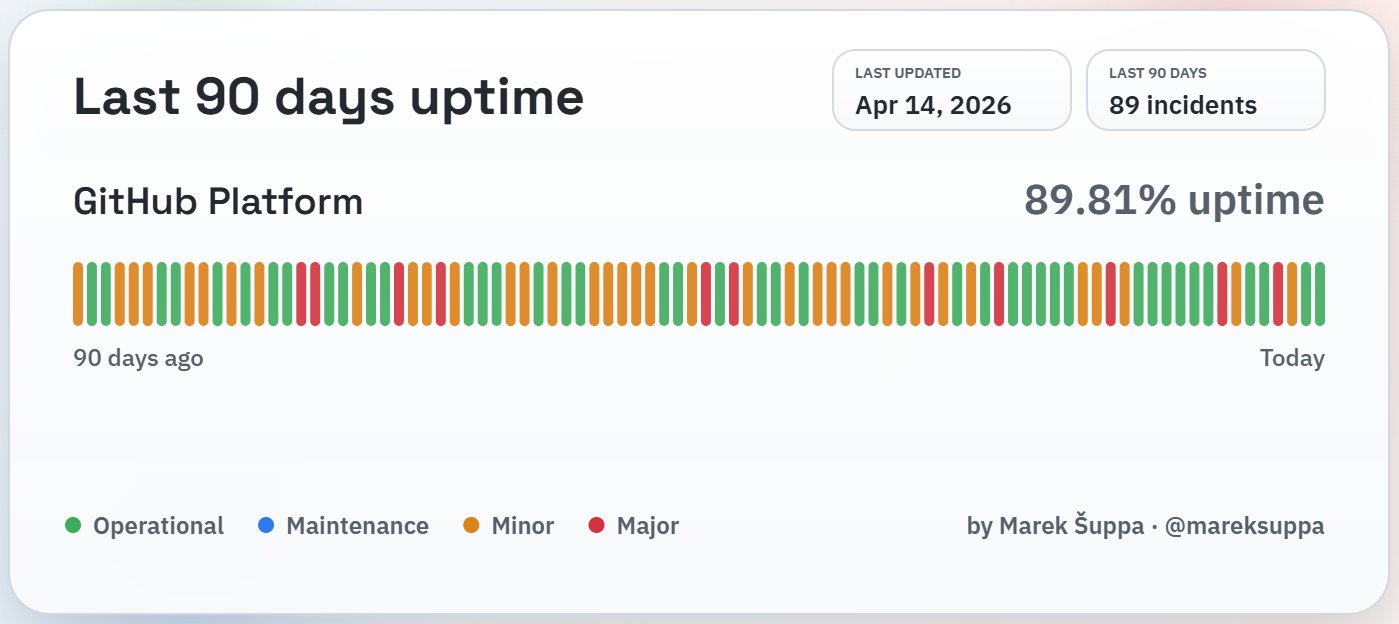1399x624 pixels.
Task: Select the Last 90 days uptime heading
Action: (329, 96)
